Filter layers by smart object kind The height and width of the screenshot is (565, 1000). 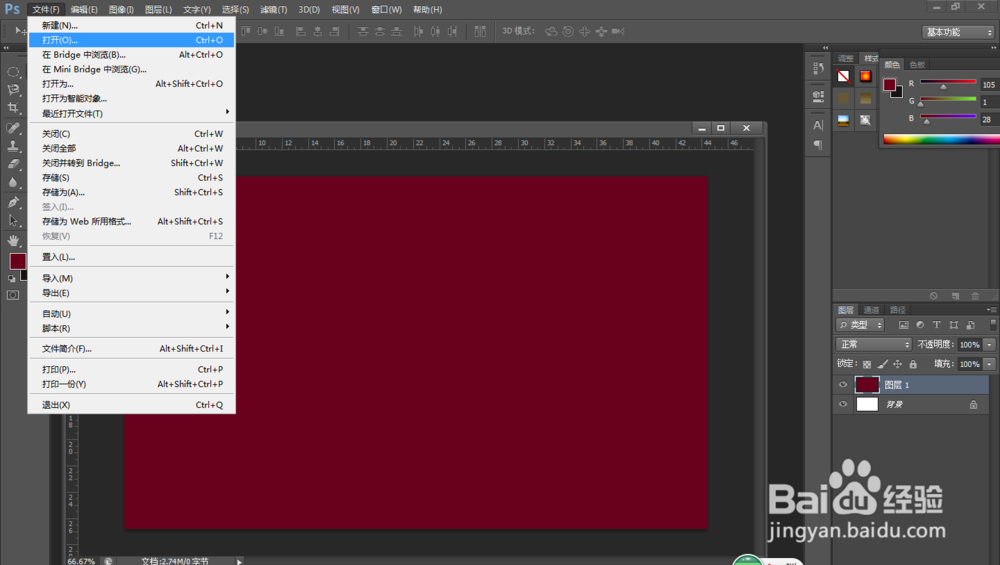coord(970,325)
